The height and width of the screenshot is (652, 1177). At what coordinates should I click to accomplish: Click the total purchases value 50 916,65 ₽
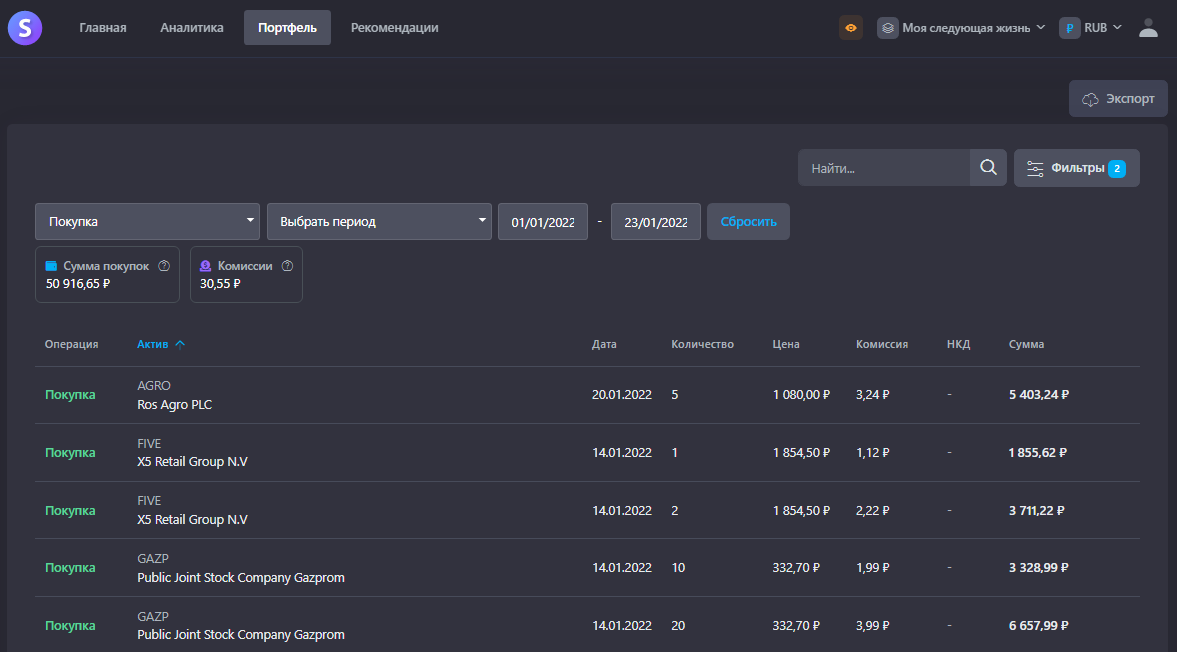click(x=78, y=284)
